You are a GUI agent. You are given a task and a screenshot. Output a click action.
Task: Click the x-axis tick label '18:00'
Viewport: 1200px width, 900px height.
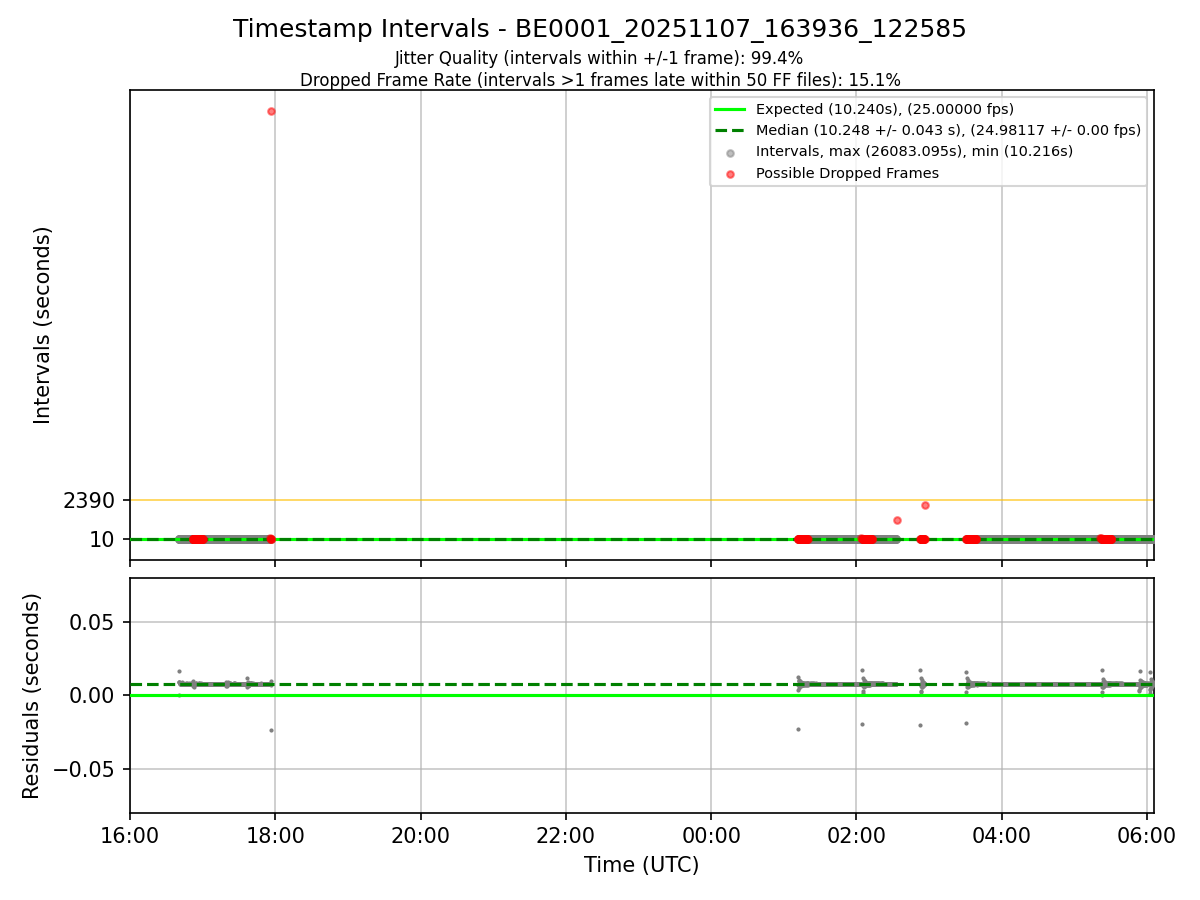tap(275, 835)
